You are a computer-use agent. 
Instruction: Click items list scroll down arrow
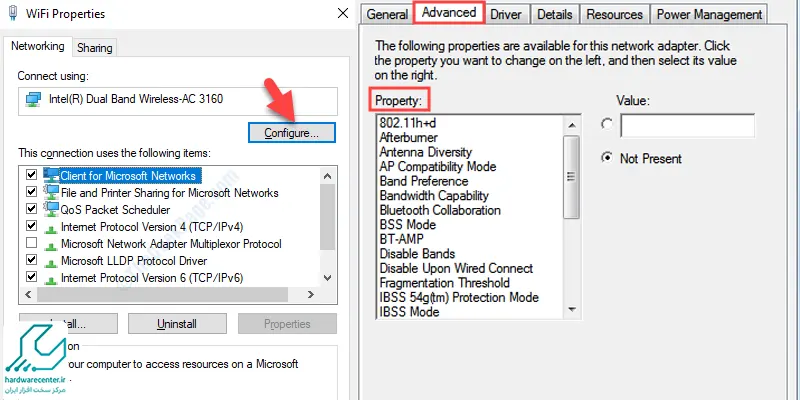point(328,278)
